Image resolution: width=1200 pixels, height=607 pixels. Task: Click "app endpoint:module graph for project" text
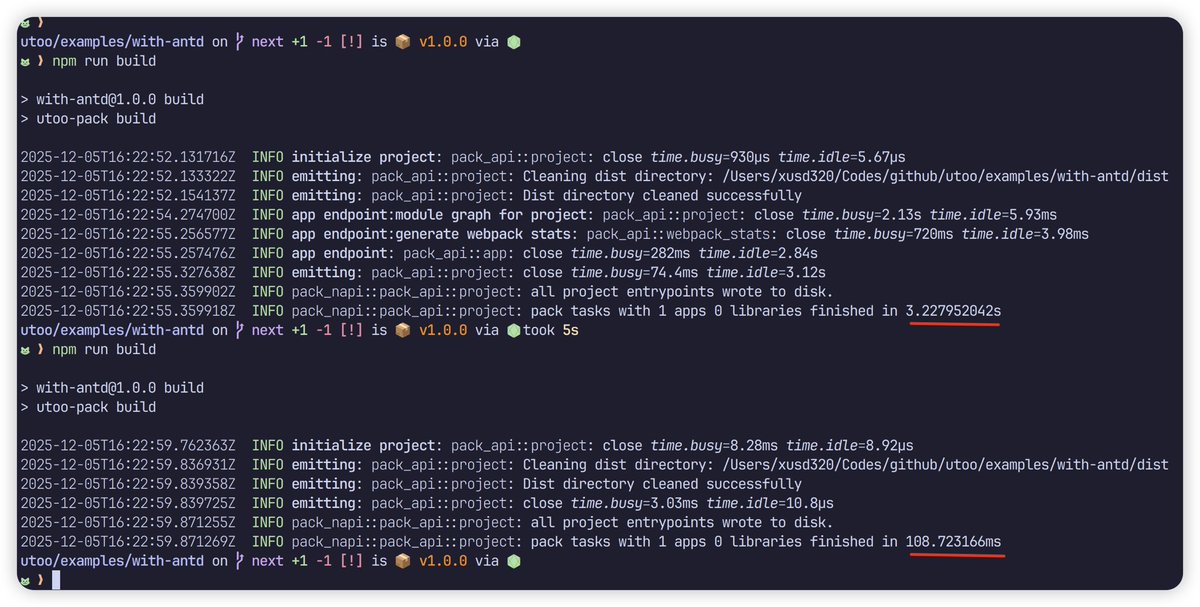[440, 215]
